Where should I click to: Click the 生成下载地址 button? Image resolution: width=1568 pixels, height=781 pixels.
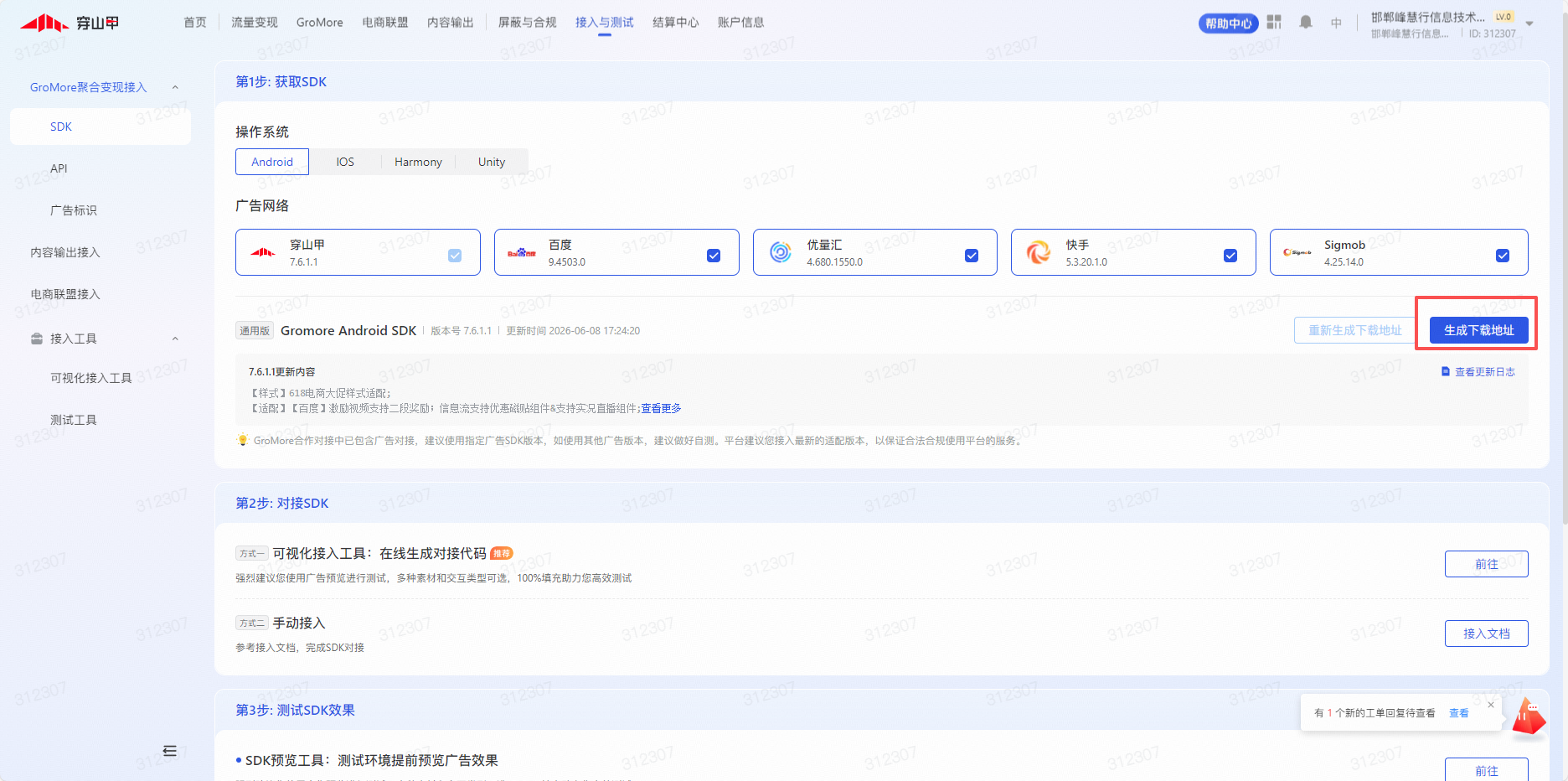point(1479,330)
